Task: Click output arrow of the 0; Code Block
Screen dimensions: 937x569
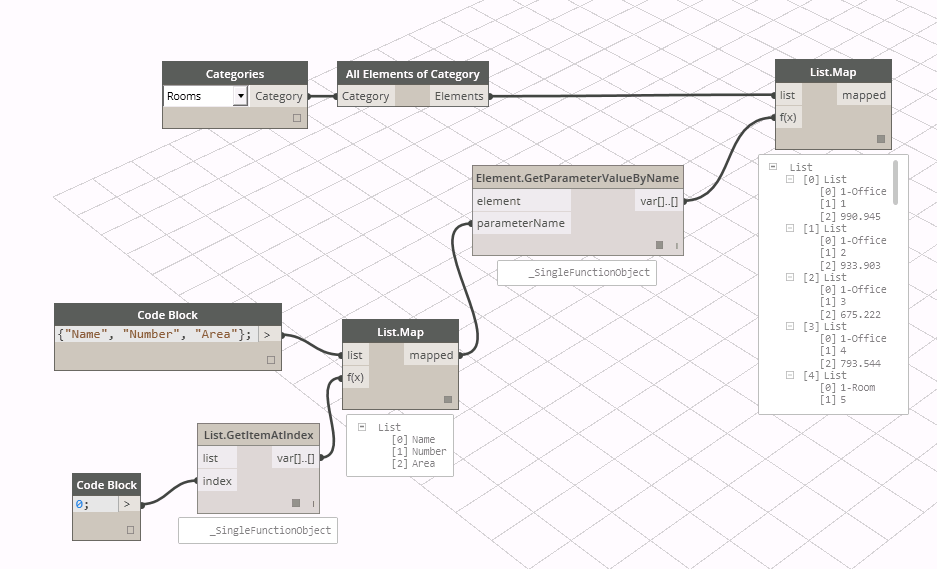Action: (x=127, y=505)
